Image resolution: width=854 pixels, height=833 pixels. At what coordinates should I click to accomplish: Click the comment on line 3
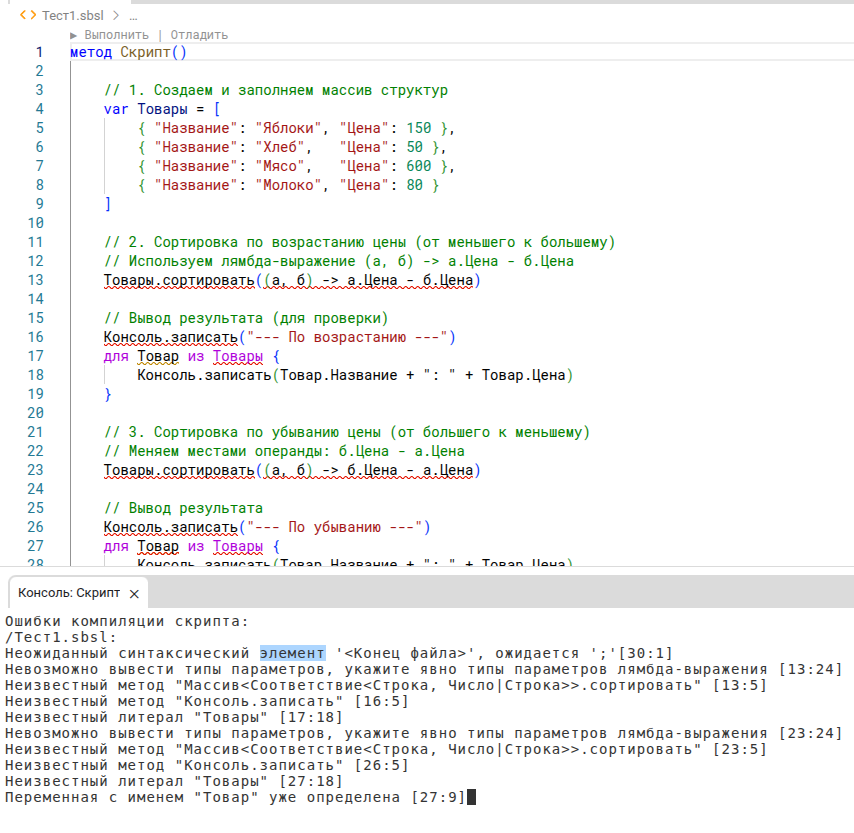tap(276, 90)
